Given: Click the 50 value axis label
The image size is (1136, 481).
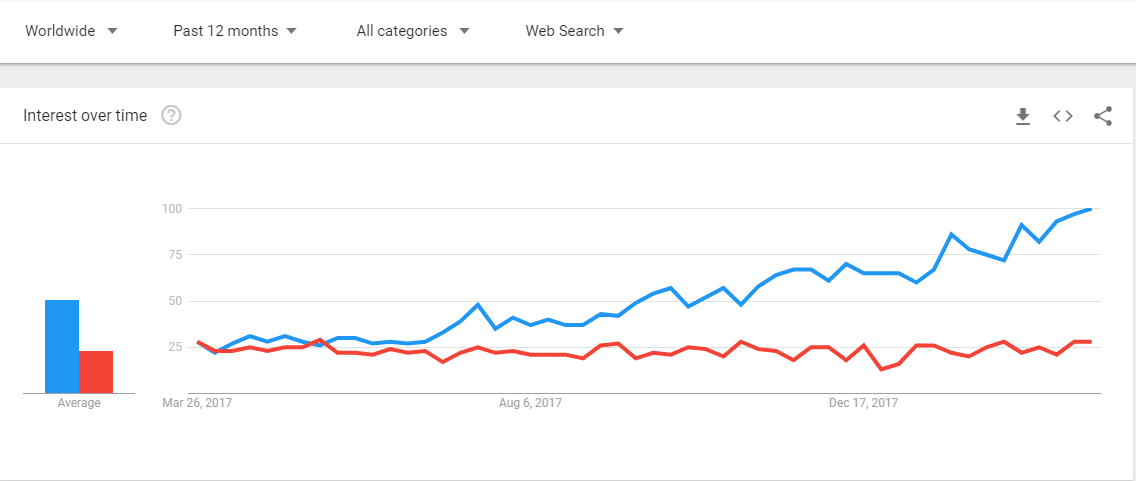Looking at the screenshot, I should point(175,301).
